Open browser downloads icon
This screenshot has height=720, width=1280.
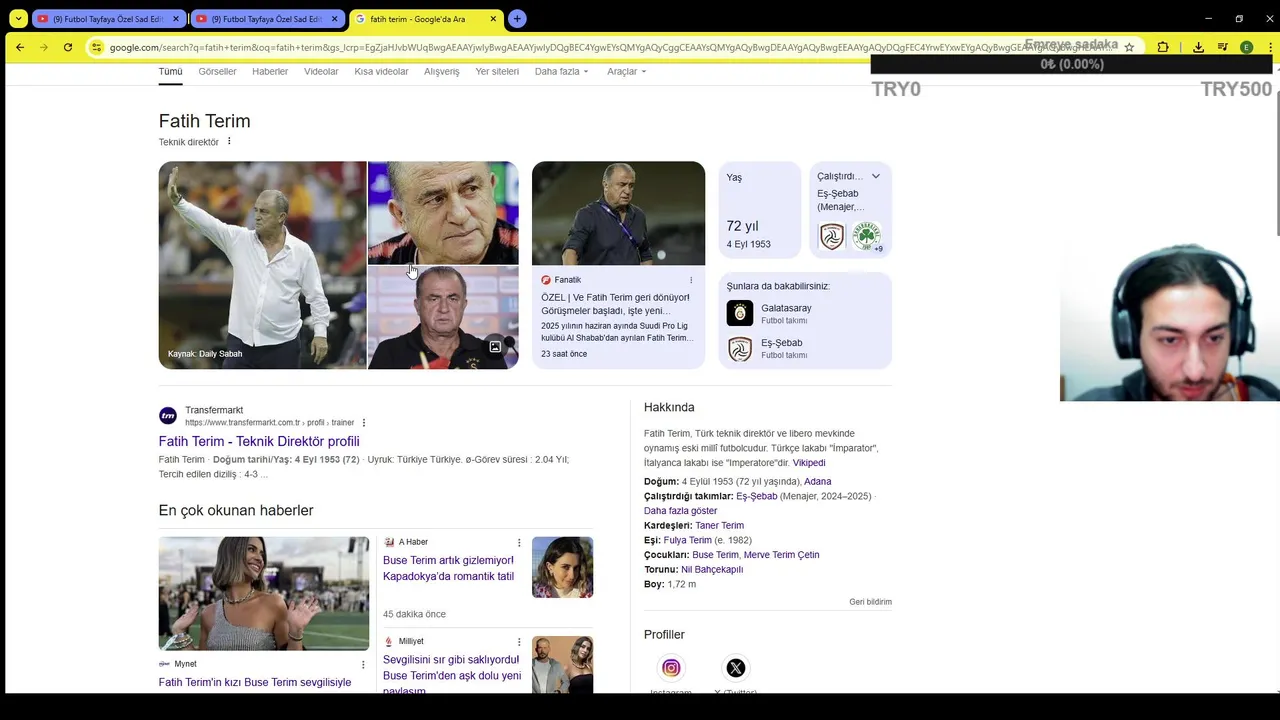tap(1198, 47)
